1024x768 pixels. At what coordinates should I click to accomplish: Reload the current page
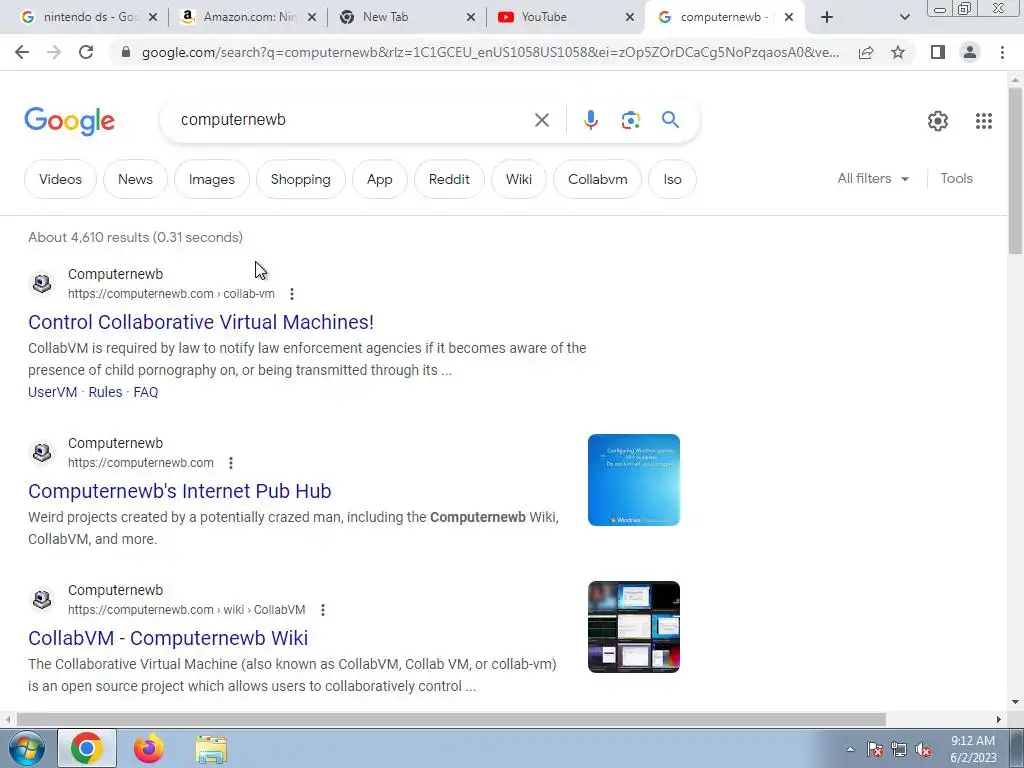click(86, 52)
